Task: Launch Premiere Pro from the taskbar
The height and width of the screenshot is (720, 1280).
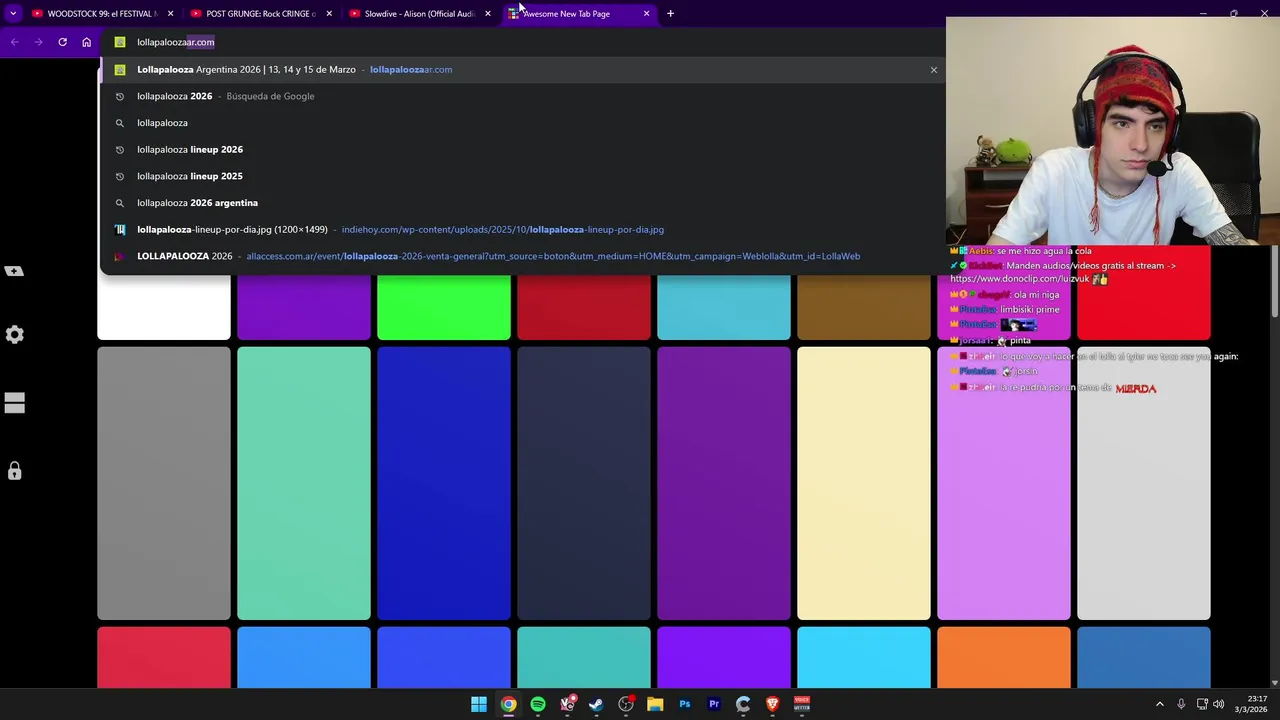Action: 714,704
